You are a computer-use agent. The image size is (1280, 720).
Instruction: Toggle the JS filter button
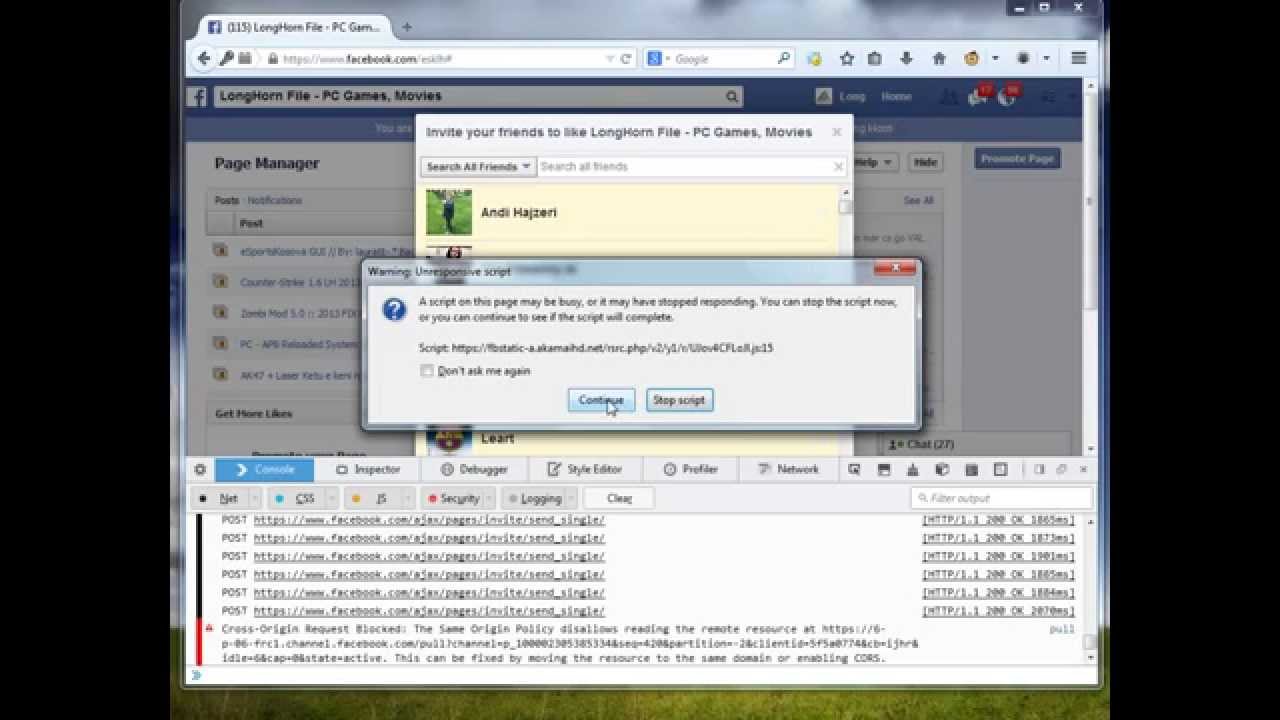[372, 498]
